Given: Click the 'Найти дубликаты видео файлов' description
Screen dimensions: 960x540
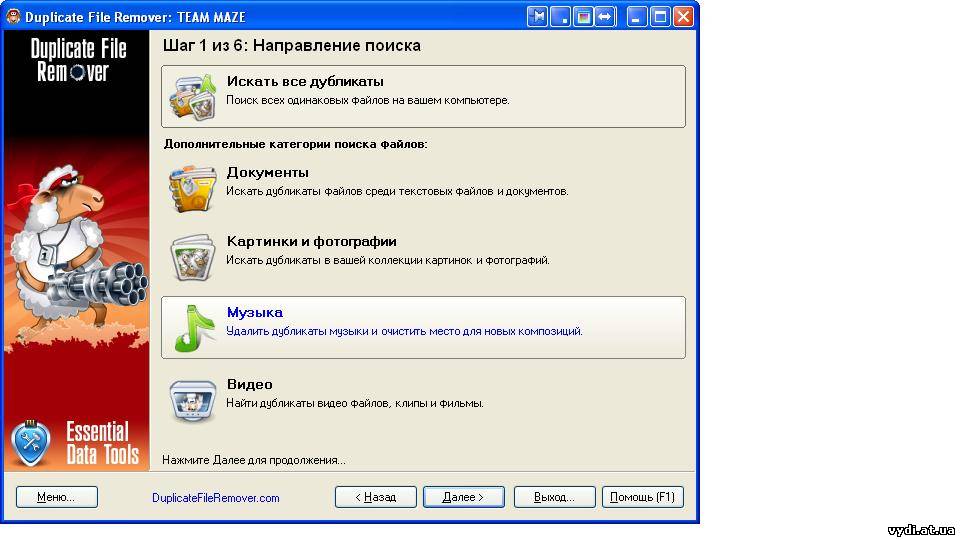Looking at the screenshot, I should pyautogui.click(x=354, y=403).
